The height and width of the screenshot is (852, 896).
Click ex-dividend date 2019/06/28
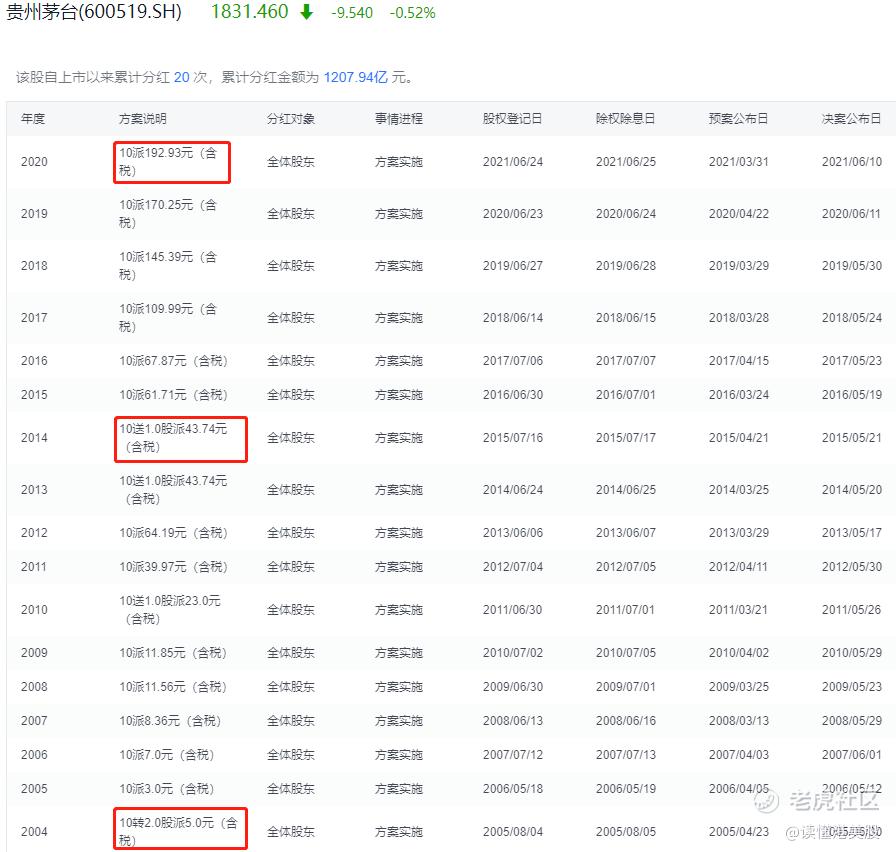point(626,266)
